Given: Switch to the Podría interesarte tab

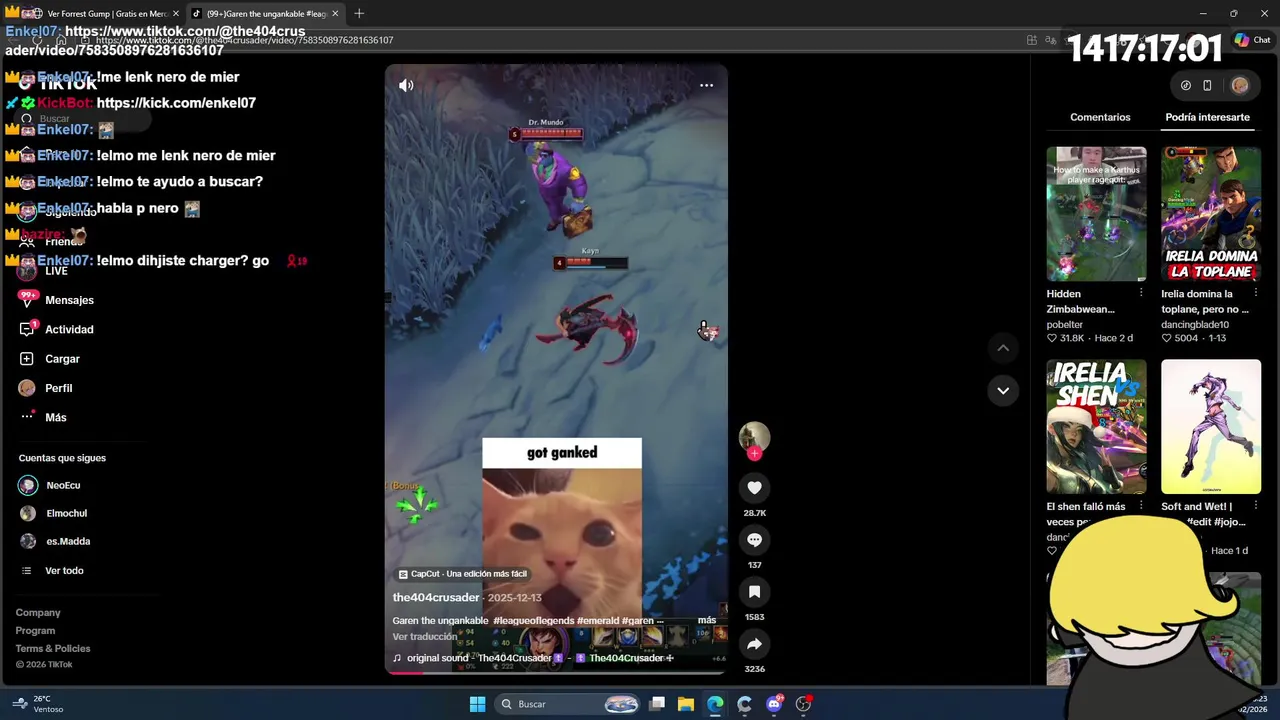Looking at the screenshot, I should (x=1207, y=117).
